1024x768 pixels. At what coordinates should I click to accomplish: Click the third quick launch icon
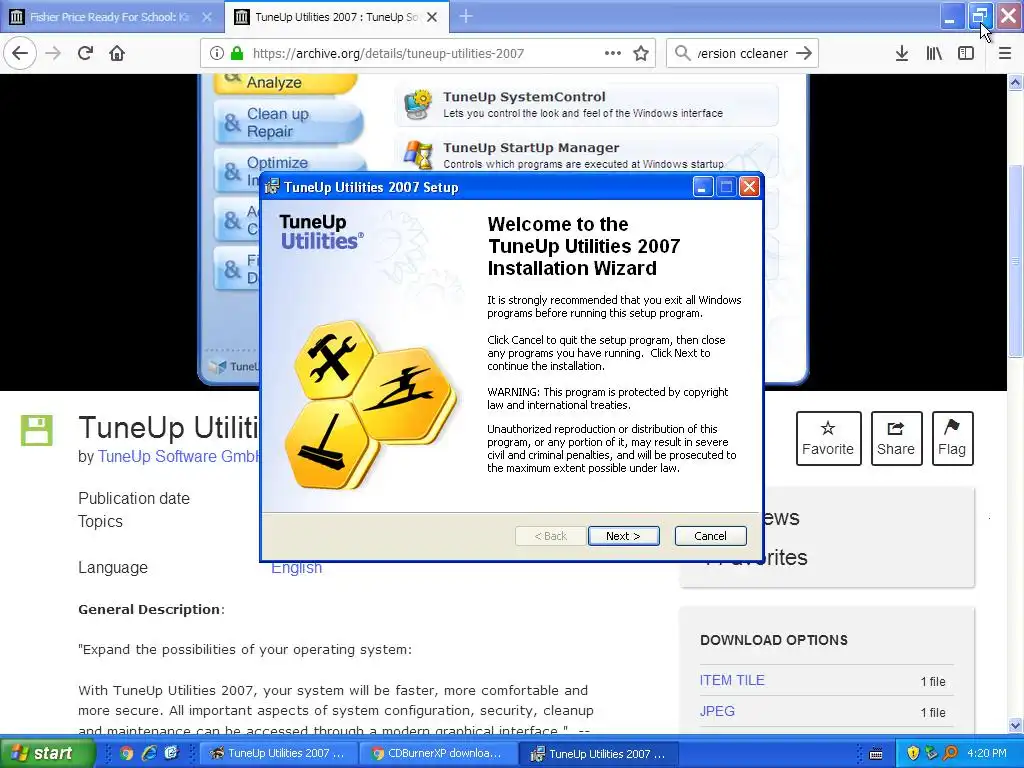pos(171,754)
